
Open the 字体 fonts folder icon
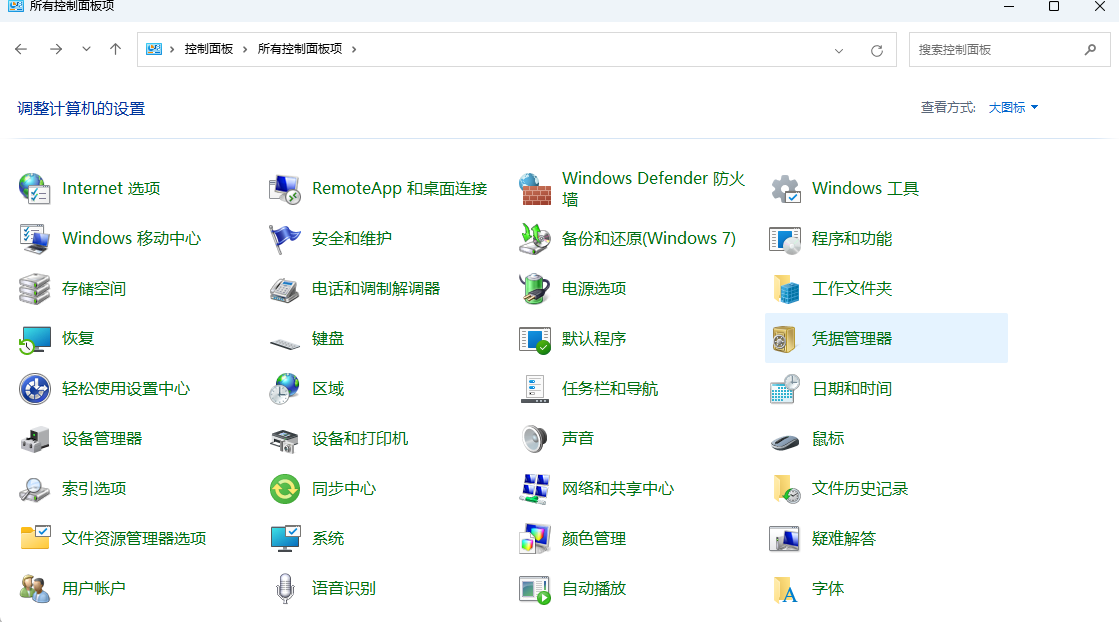[785, 588]
